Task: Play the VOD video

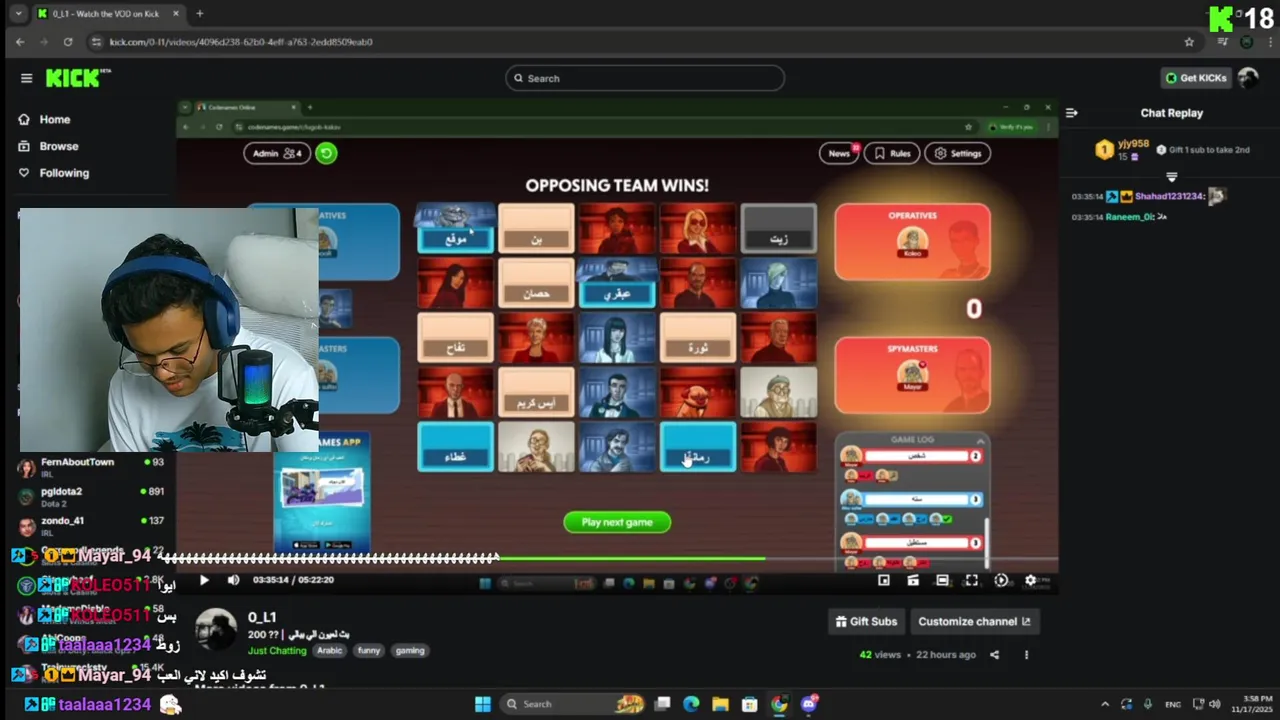Action: 204,580
